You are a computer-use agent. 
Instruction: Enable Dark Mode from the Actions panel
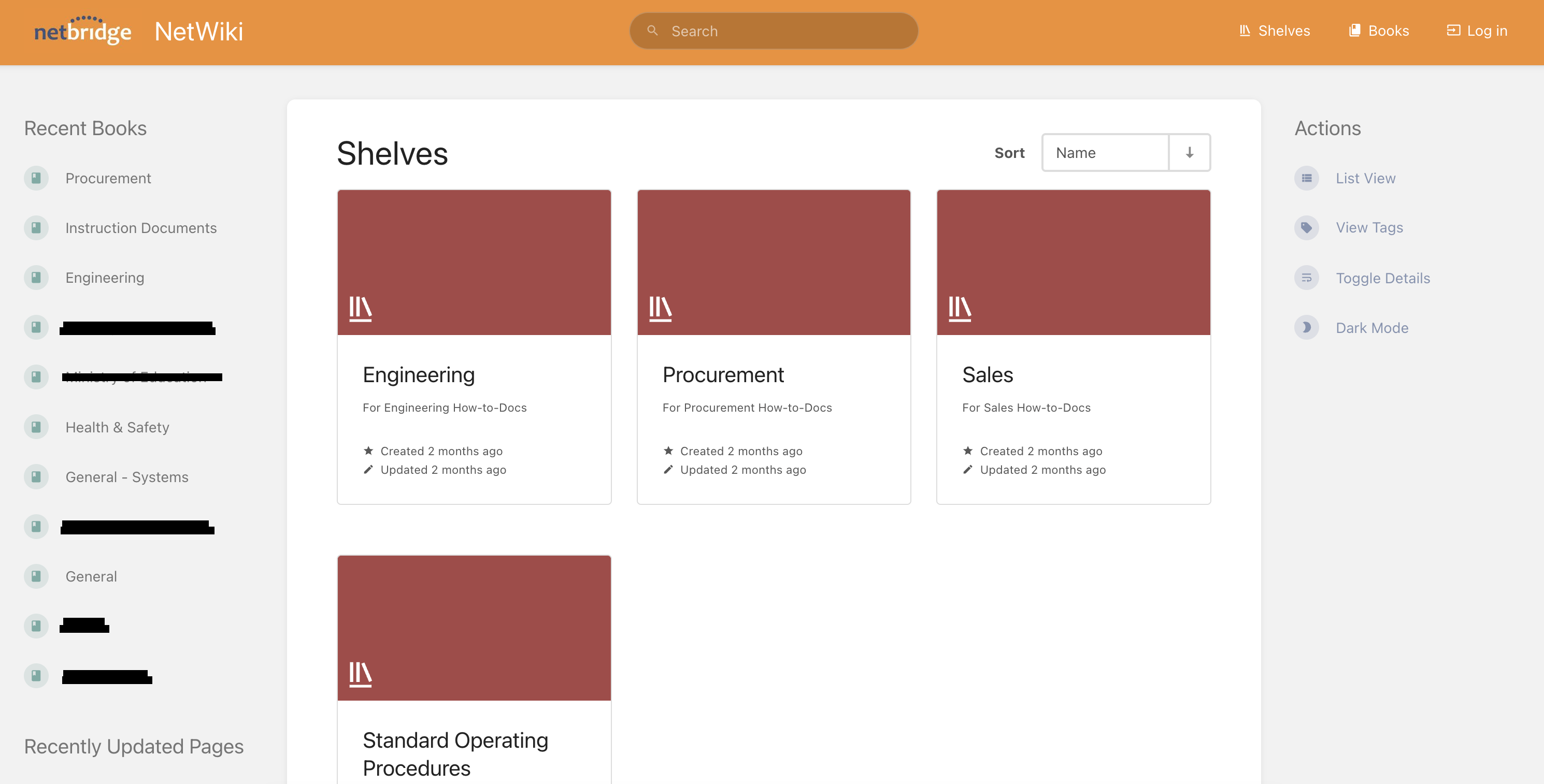tap(1372, 328)
